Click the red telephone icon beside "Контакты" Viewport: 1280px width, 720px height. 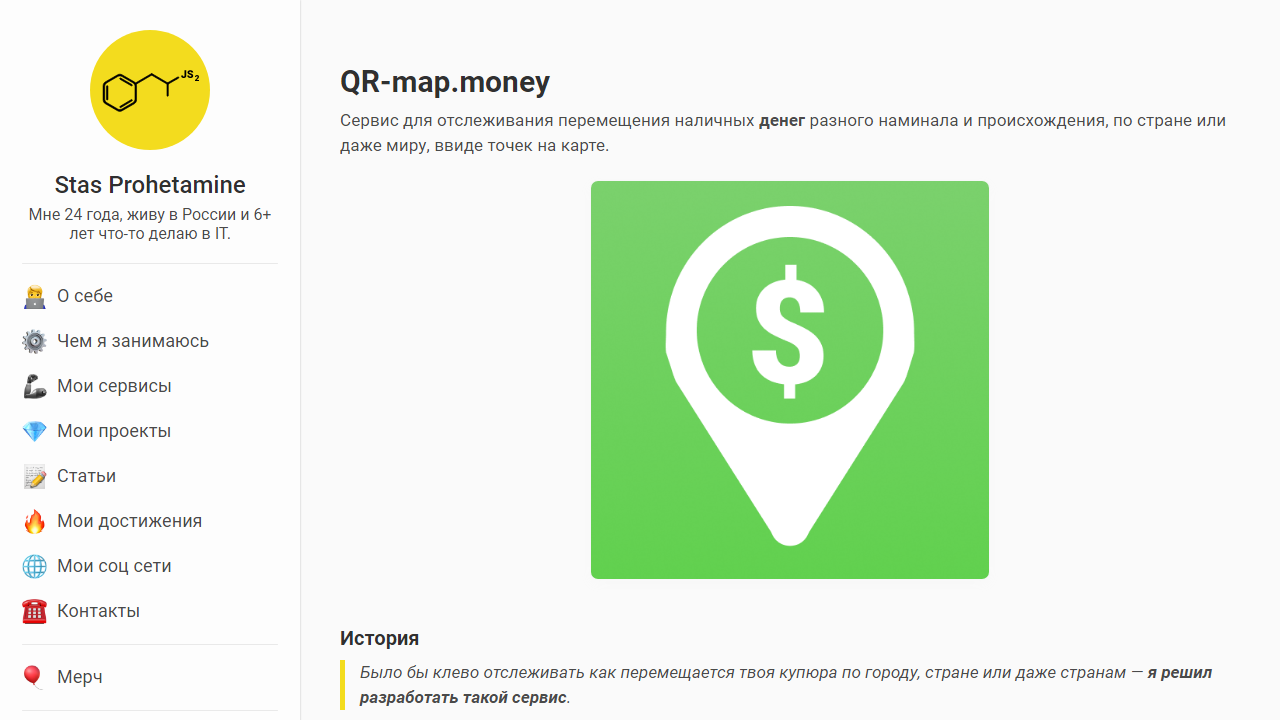pos(33,611)
